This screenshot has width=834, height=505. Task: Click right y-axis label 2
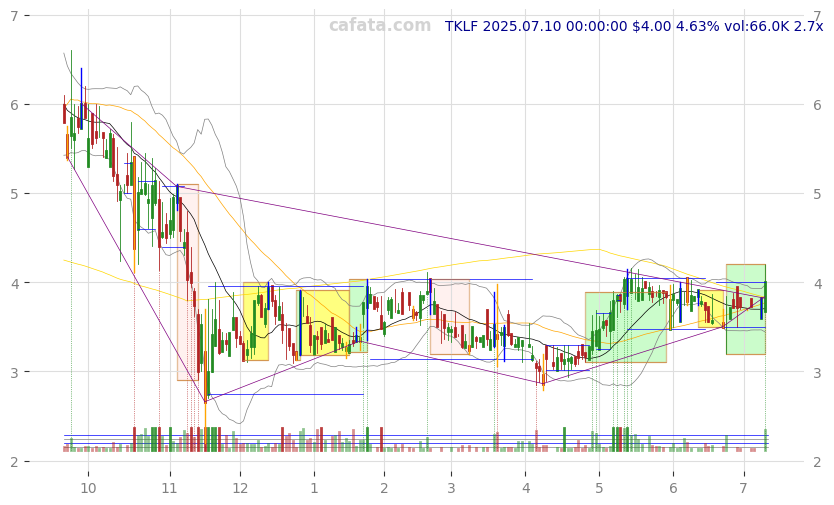(x=818, y=462)
